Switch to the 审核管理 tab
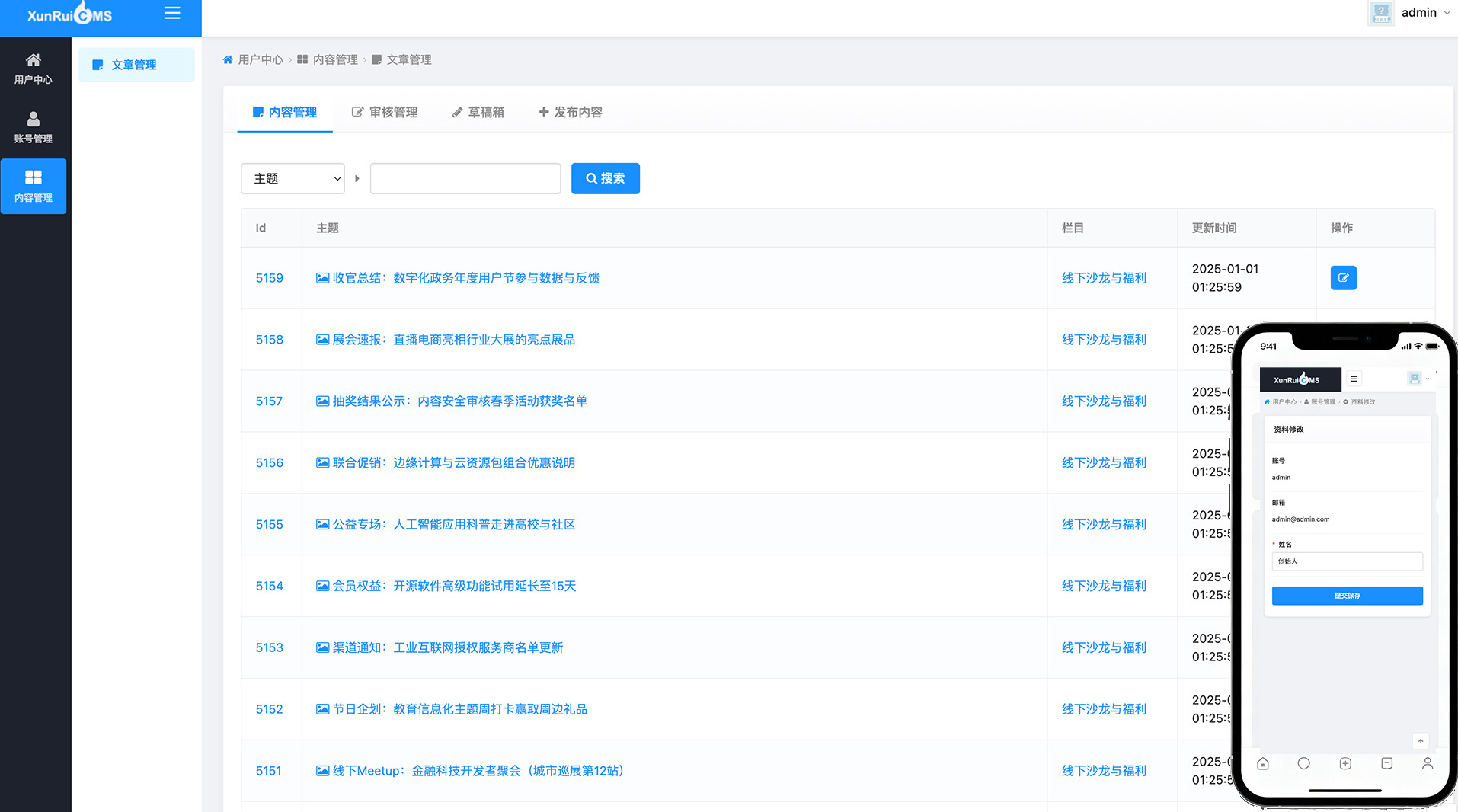 [385, 112]
